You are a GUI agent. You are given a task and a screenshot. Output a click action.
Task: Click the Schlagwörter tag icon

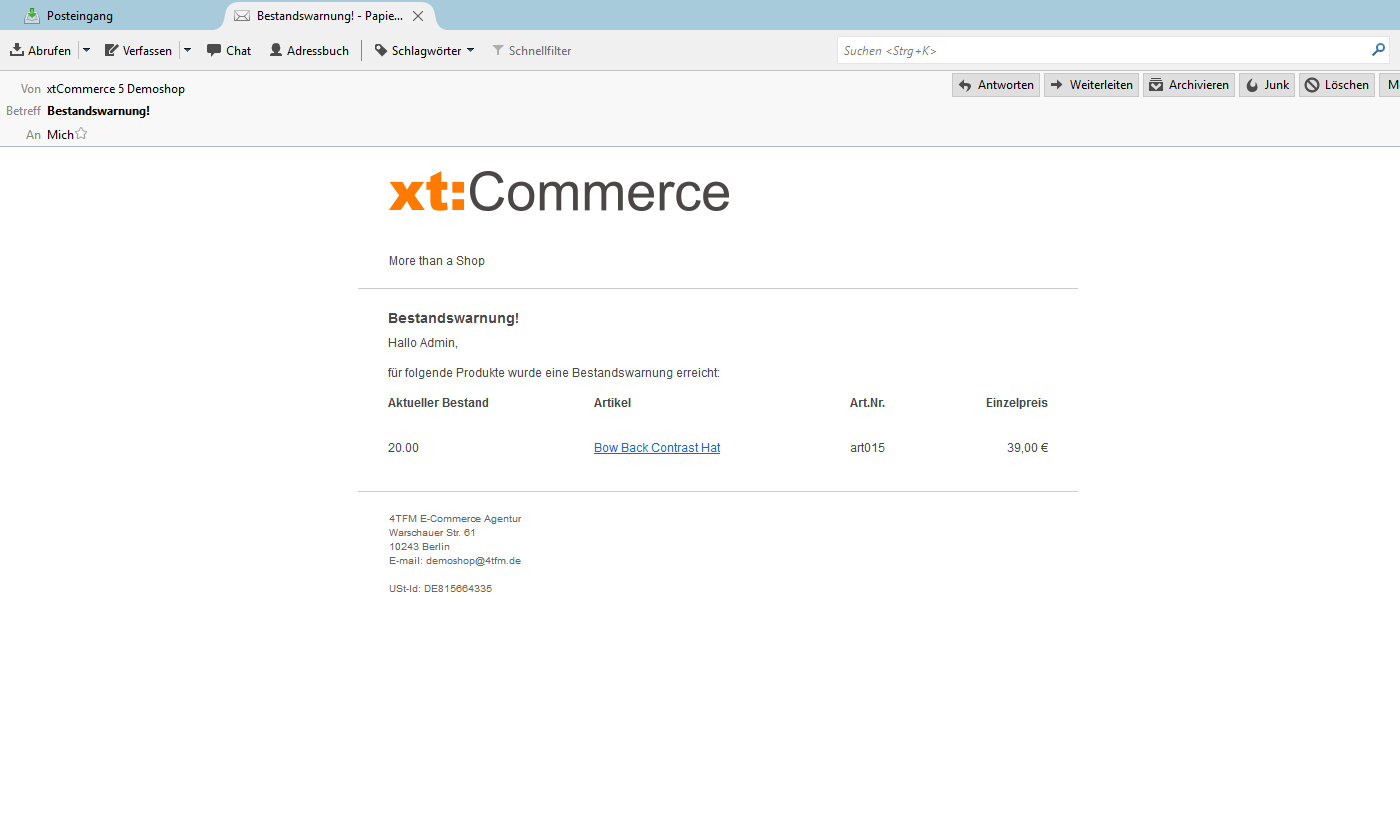click(x=381, y=50)
